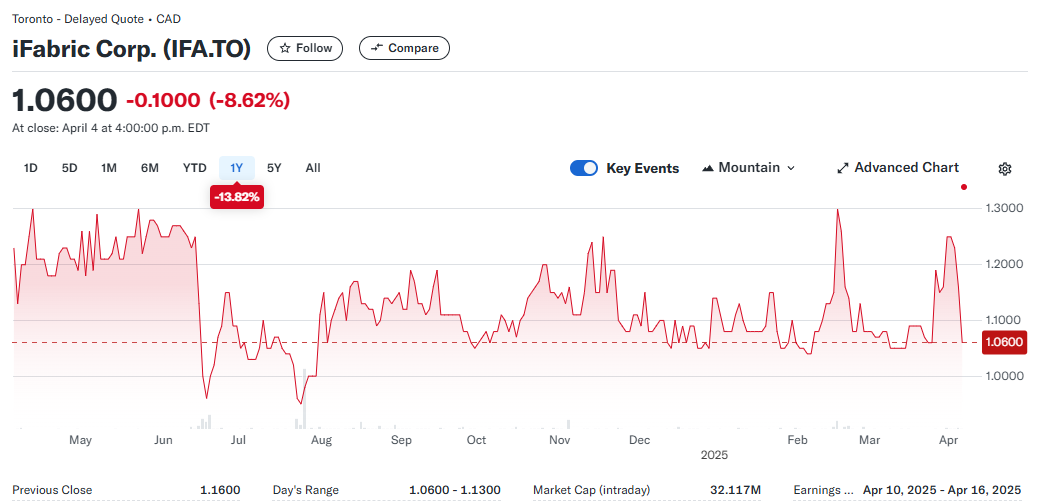The width and height of the screenshot is (1038, 501).
Task: Click the Apr label on the x-axis
Action: (x=950, y=440)
